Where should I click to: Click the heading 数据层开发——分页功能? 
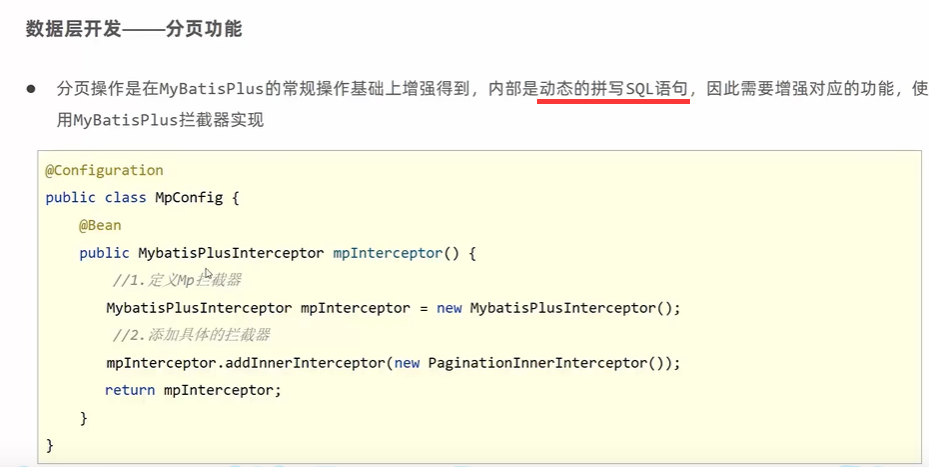click(x=134, y=29)
